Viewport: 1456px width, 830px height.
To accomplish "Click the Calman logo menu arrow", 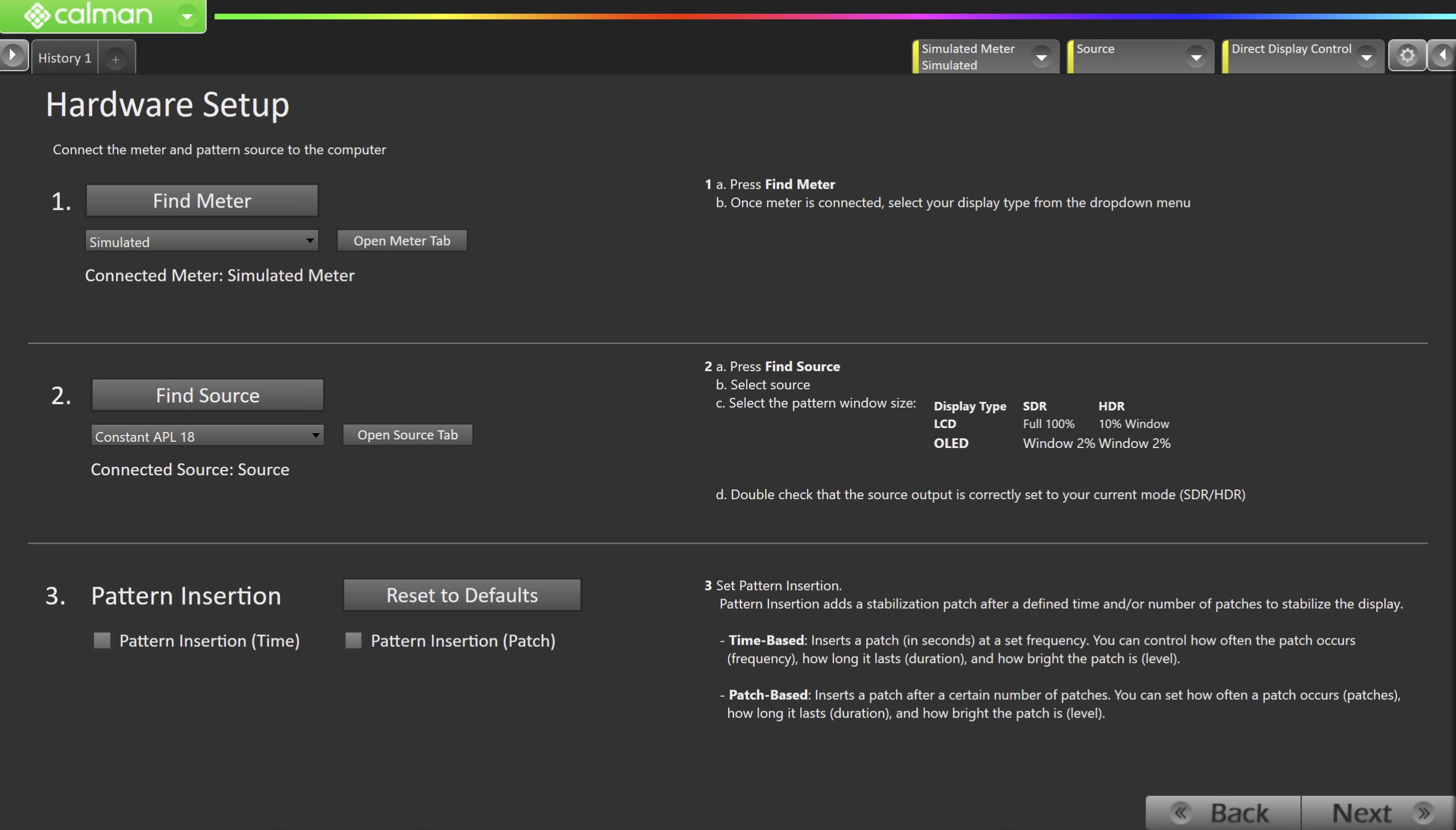I will pos(187,16).
